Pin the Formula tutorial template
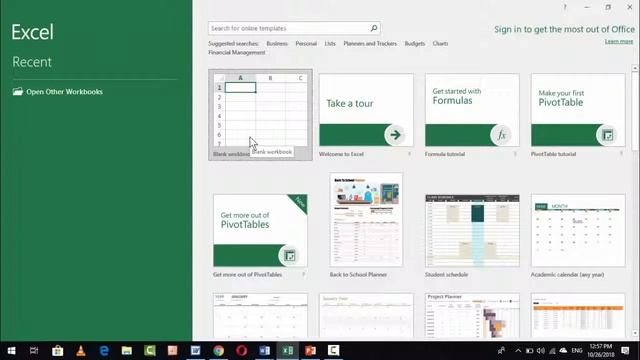 [515, 154]
